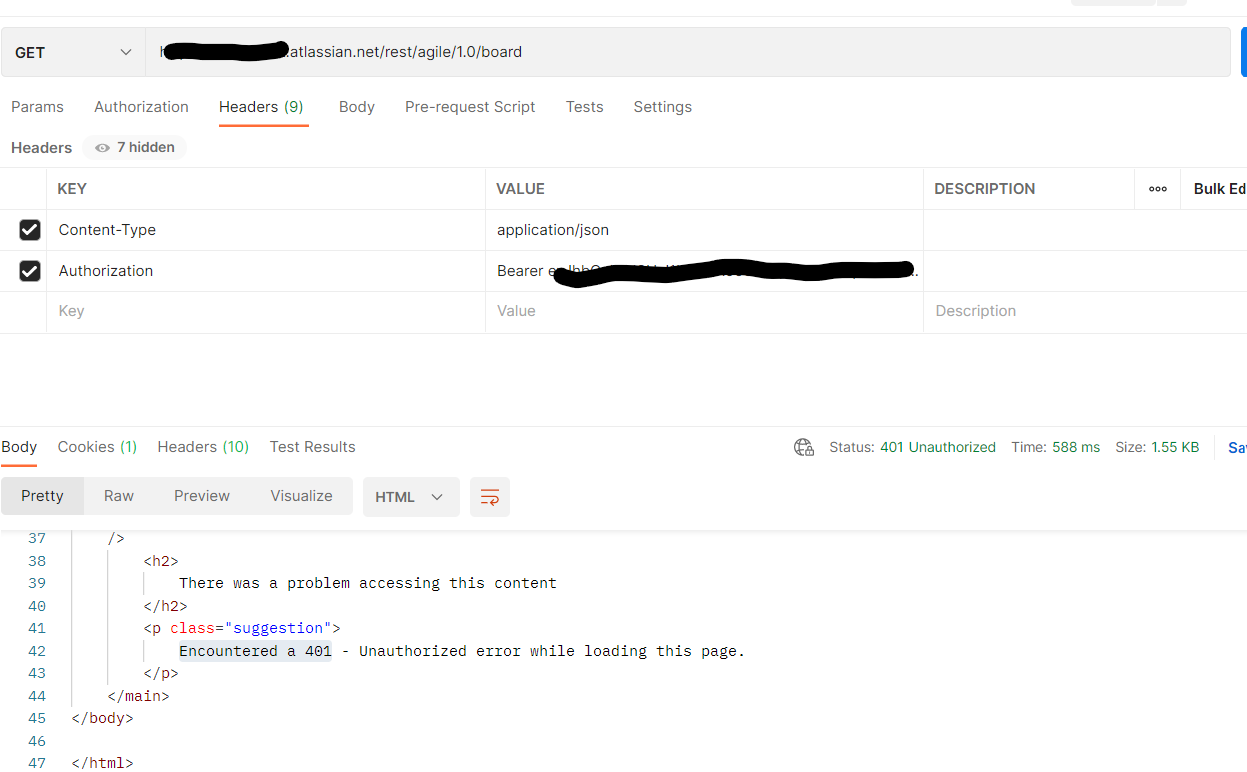
Task: Click the application/json value cell
Action: pos(704,230)
